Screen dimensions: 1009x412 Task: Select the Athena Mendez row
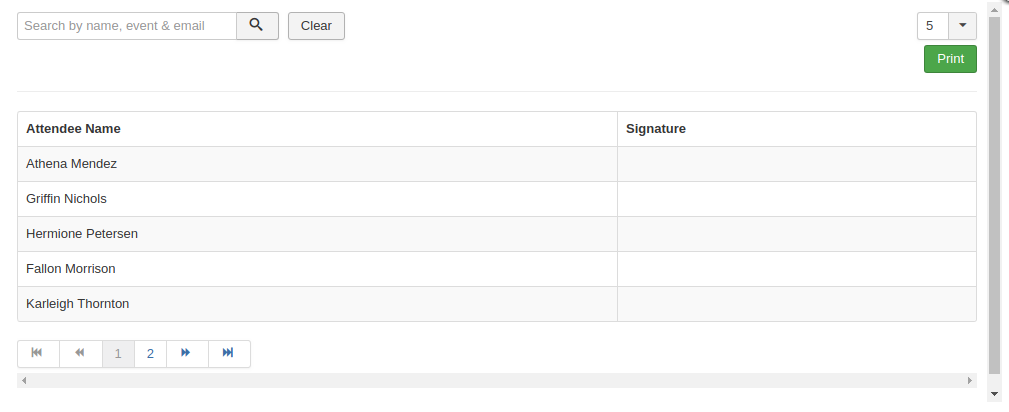(71, 164)
